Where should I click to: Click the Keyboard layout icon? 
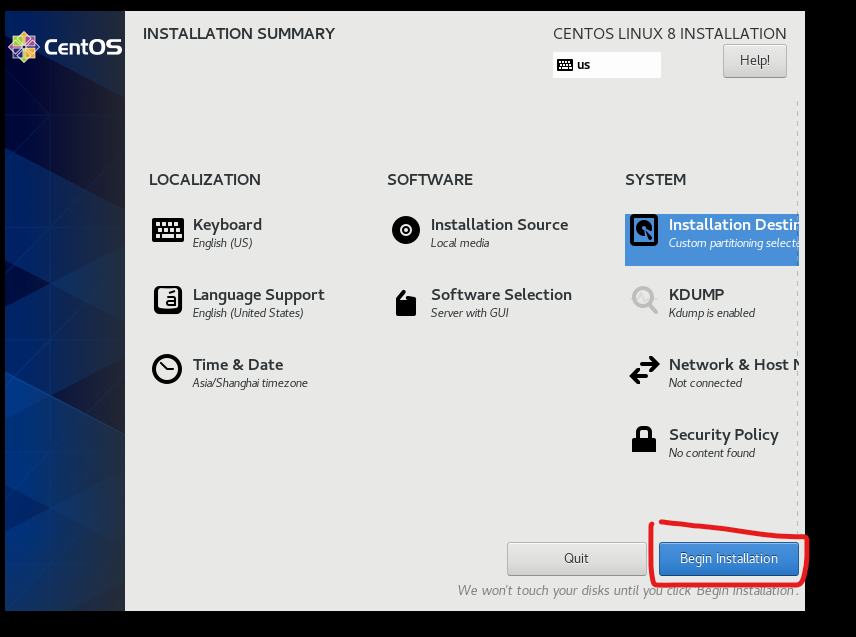pyautogui.click(x=168, y=230)
